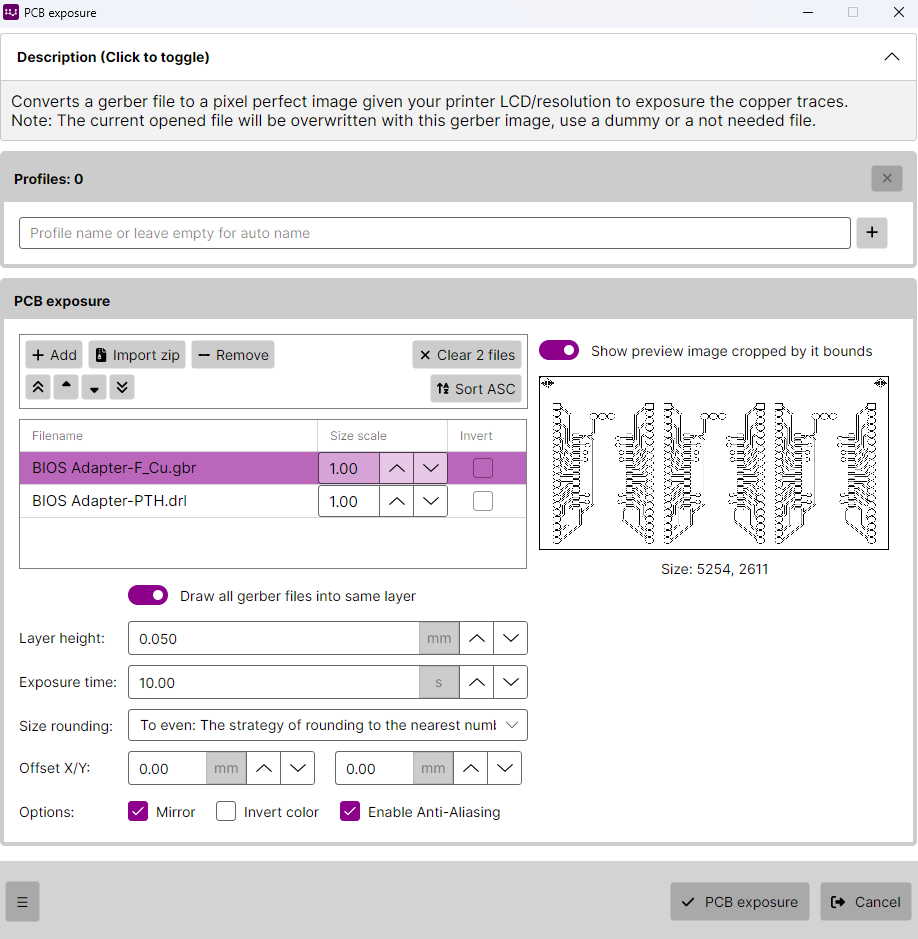The height and width of the screenshot is (939, 918).
Task: Toggle draw all gerber files into same layer
Action: coord(148,595)
